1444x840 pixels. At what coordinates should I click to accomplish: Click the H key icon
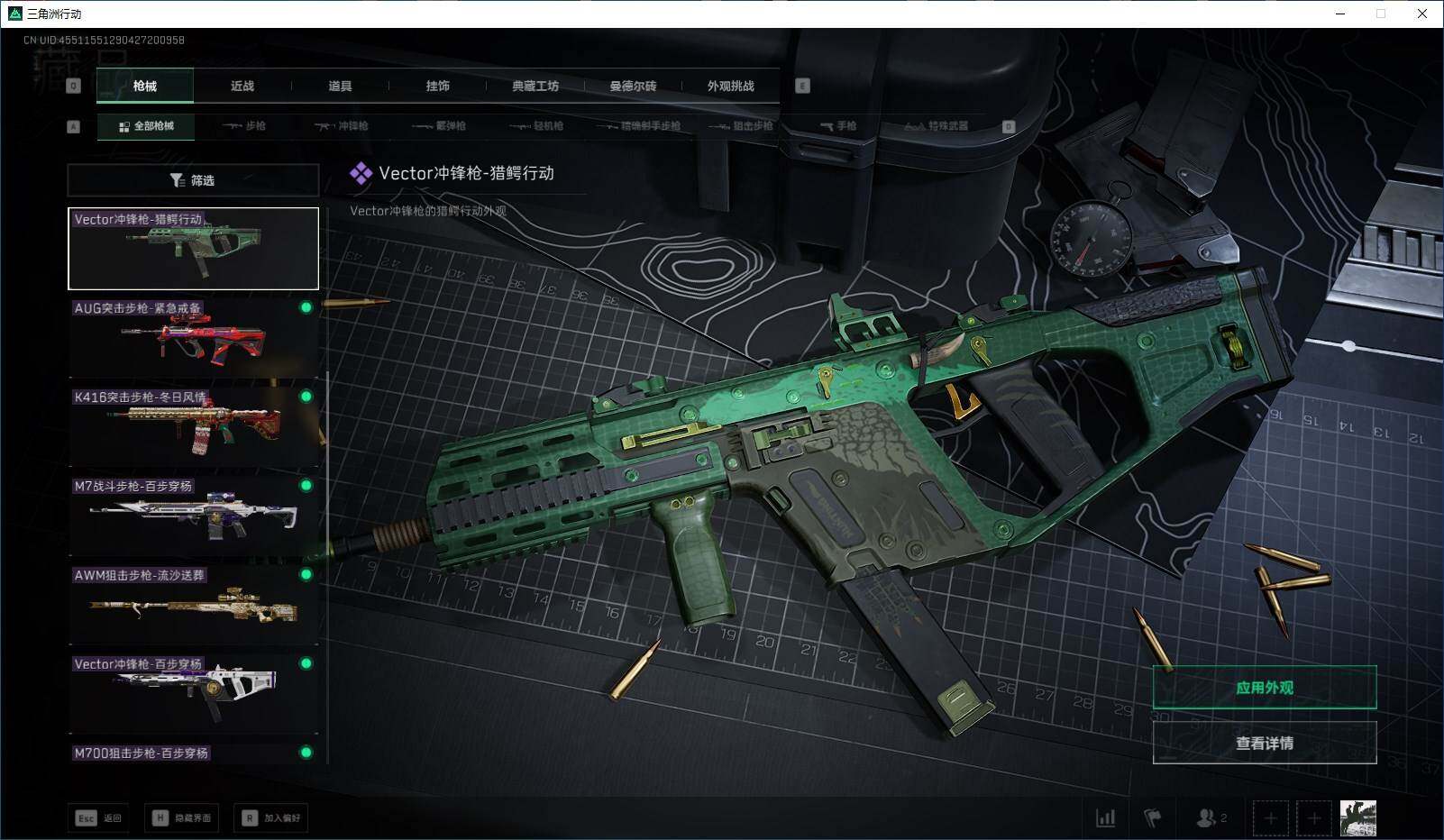click(x=160, y=817)
